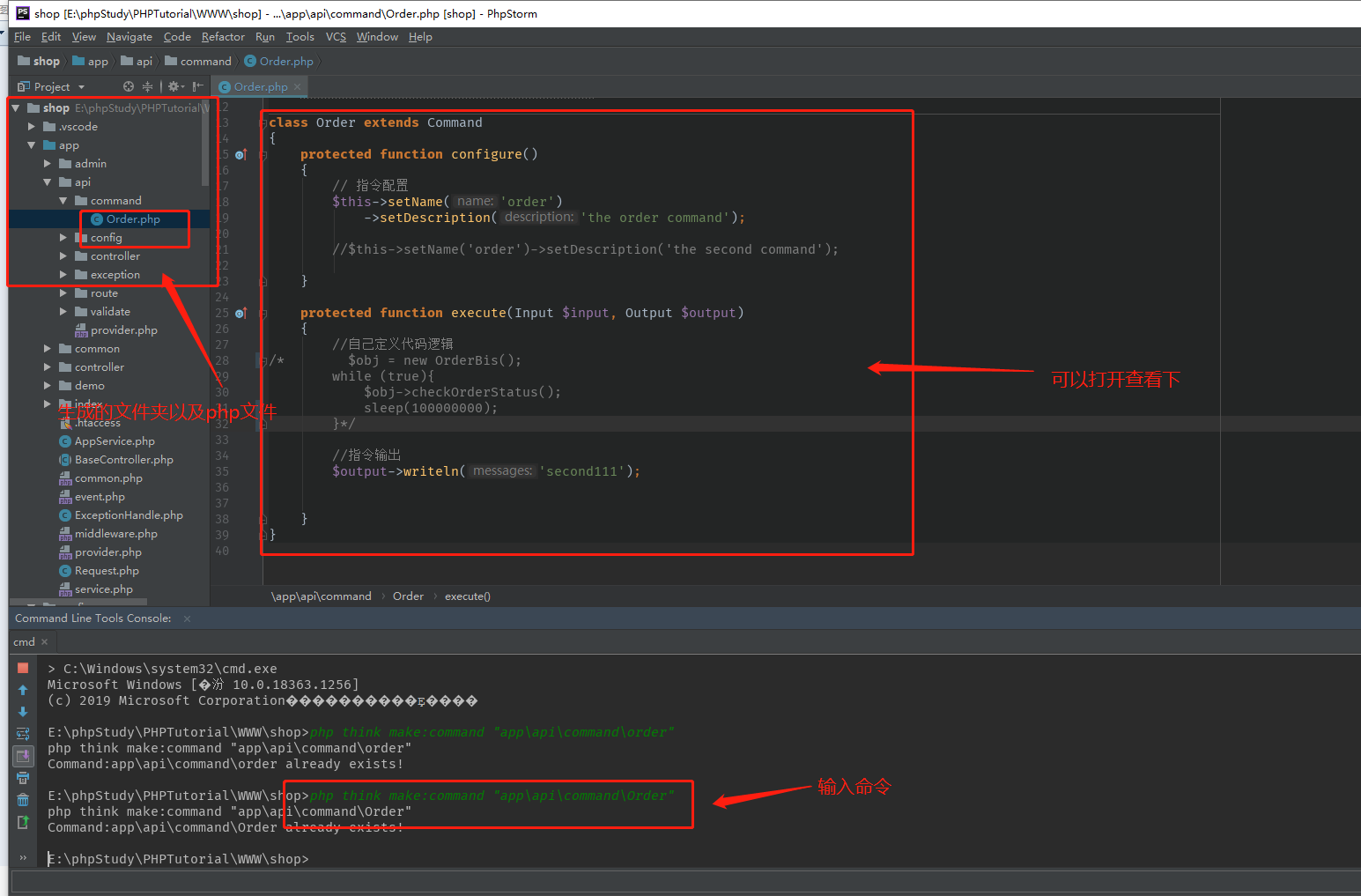Toggle soft-wrap in the console toolbar

coord(23,733)
